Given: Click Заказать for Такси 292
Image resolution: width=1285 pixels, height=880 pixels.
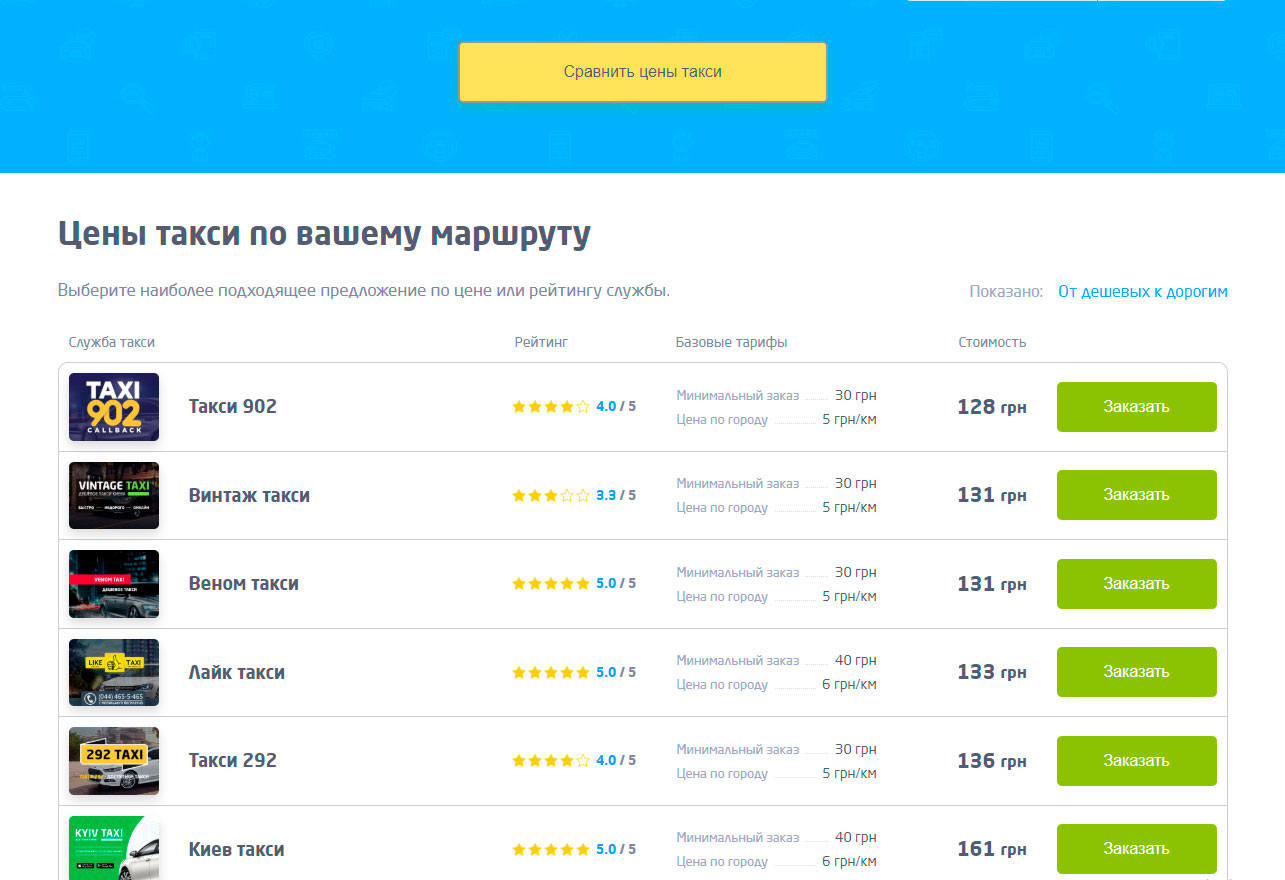Looking at the screenshot, I should click(1137, 761).
